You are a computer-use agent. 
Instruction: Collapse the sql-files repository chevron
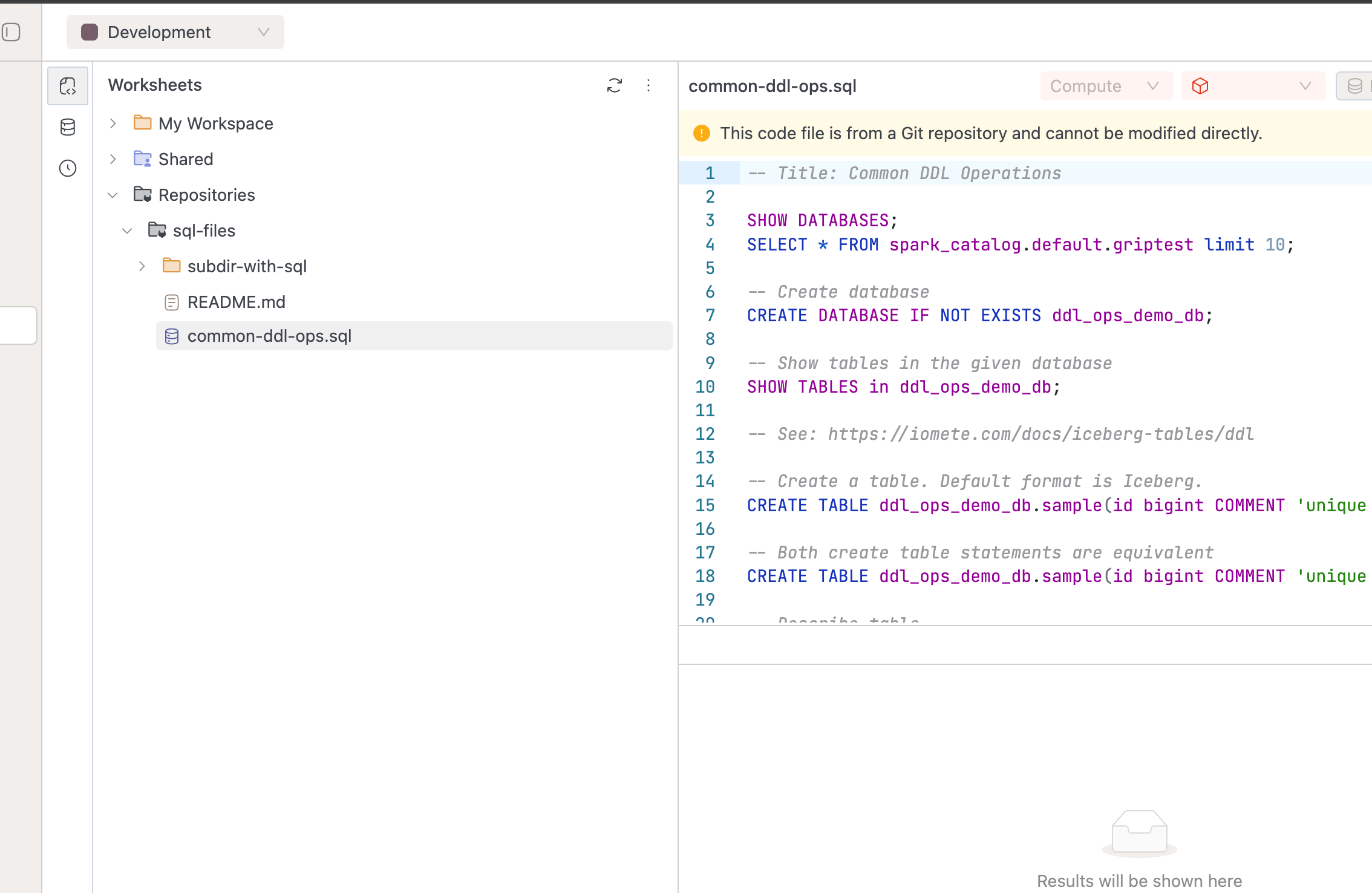click(x=127, y=231)
